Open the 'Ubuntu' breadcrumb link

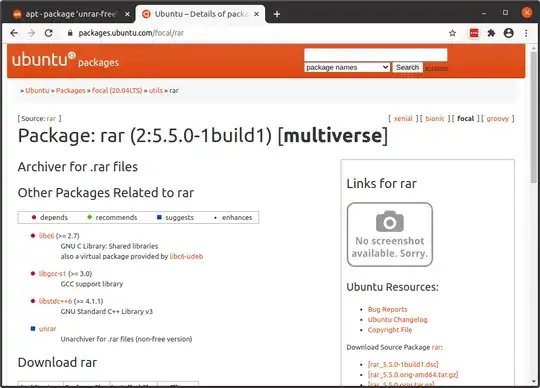pos(37,91)
